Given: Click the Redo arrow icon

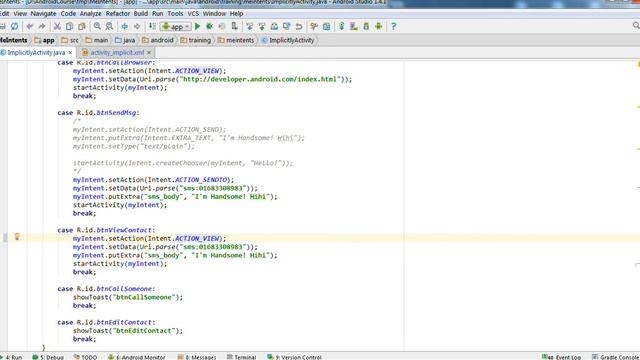Looking at the screenshot, I should pyautogui.click(x=42, y=27).
